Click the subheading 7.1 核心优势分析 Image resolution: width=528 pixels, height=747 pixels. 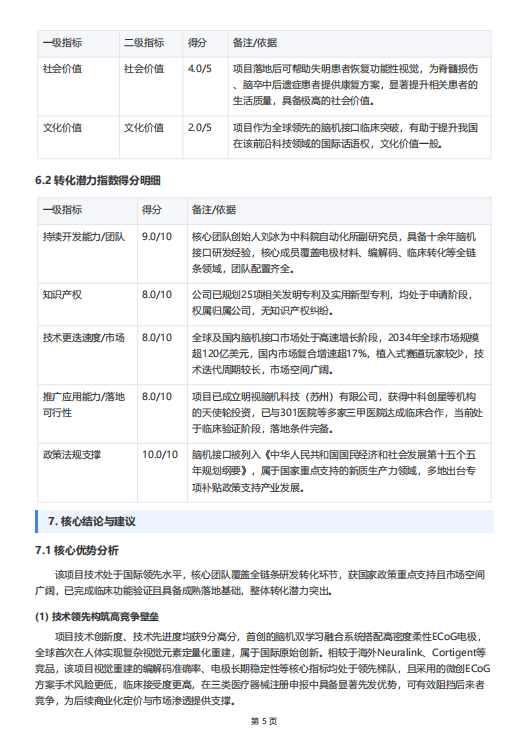tap(77, 551)
